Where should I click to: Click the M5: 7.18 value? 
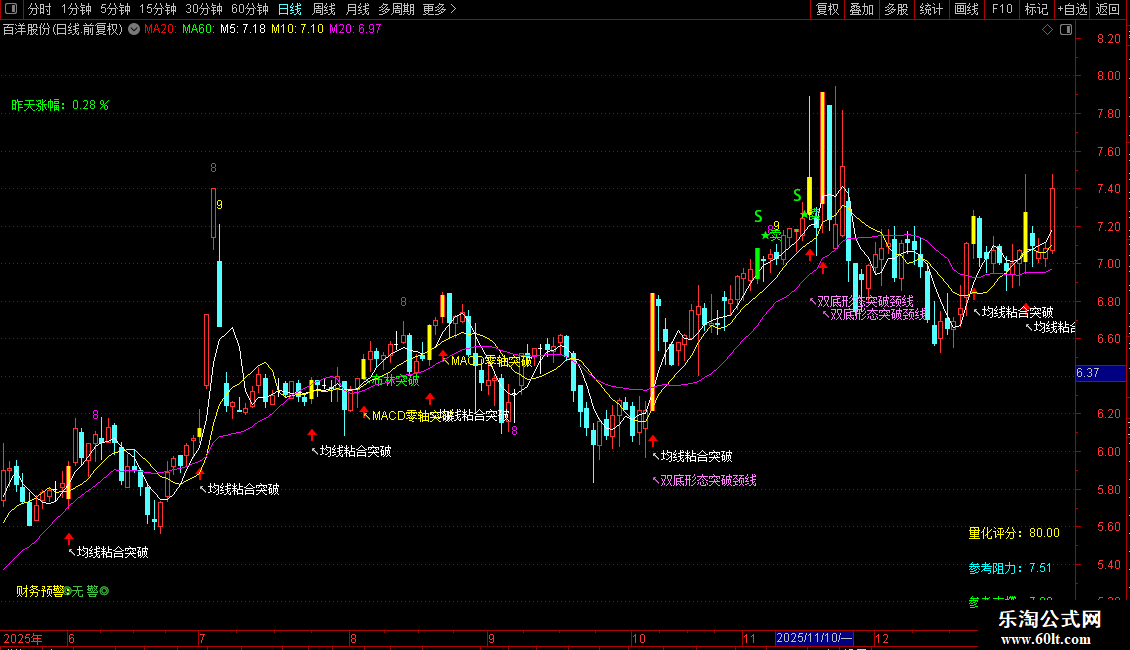[243, 30]
